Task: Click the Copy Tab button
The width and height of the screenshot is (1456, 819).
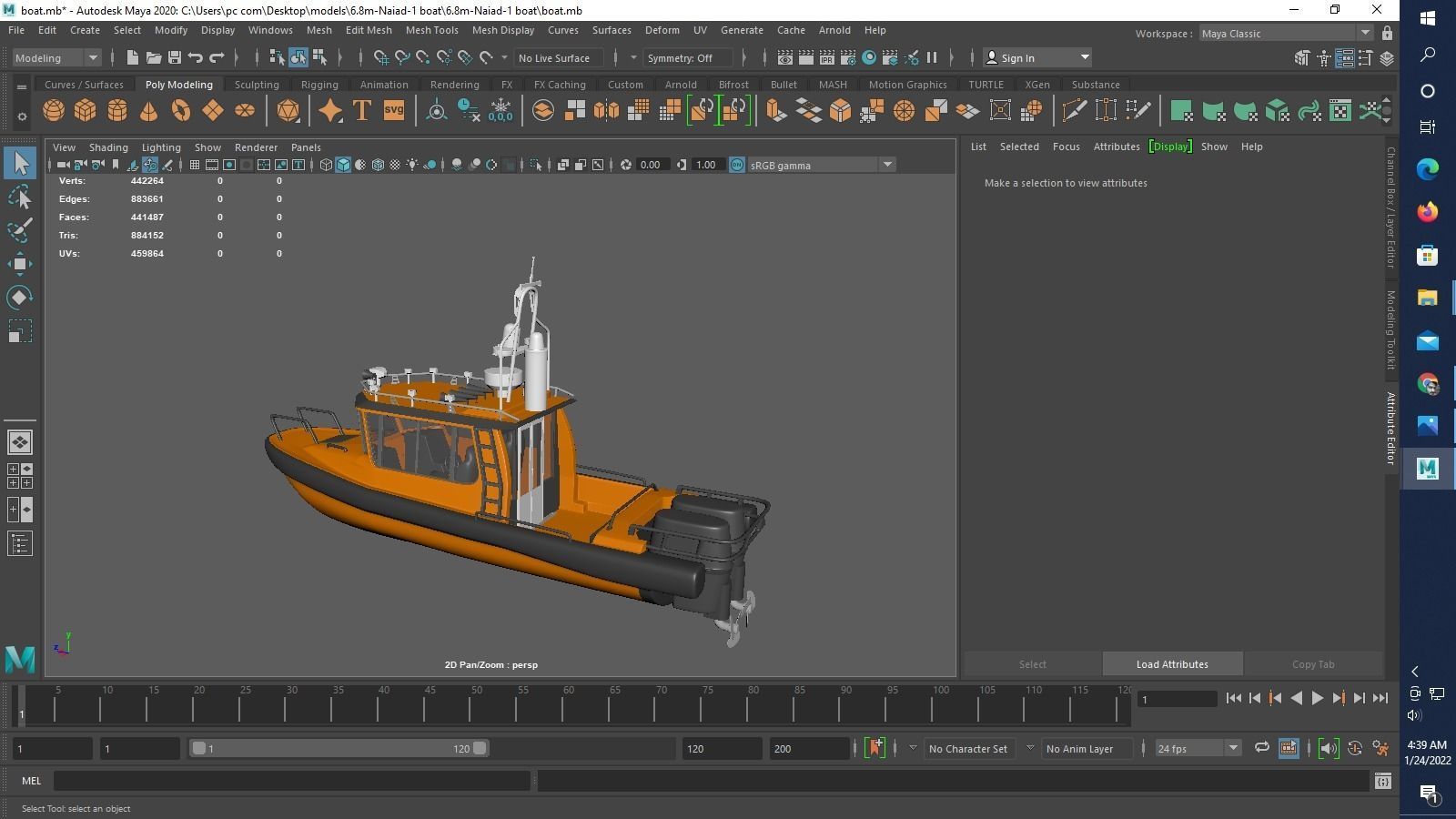Action: coord(1313,664)
